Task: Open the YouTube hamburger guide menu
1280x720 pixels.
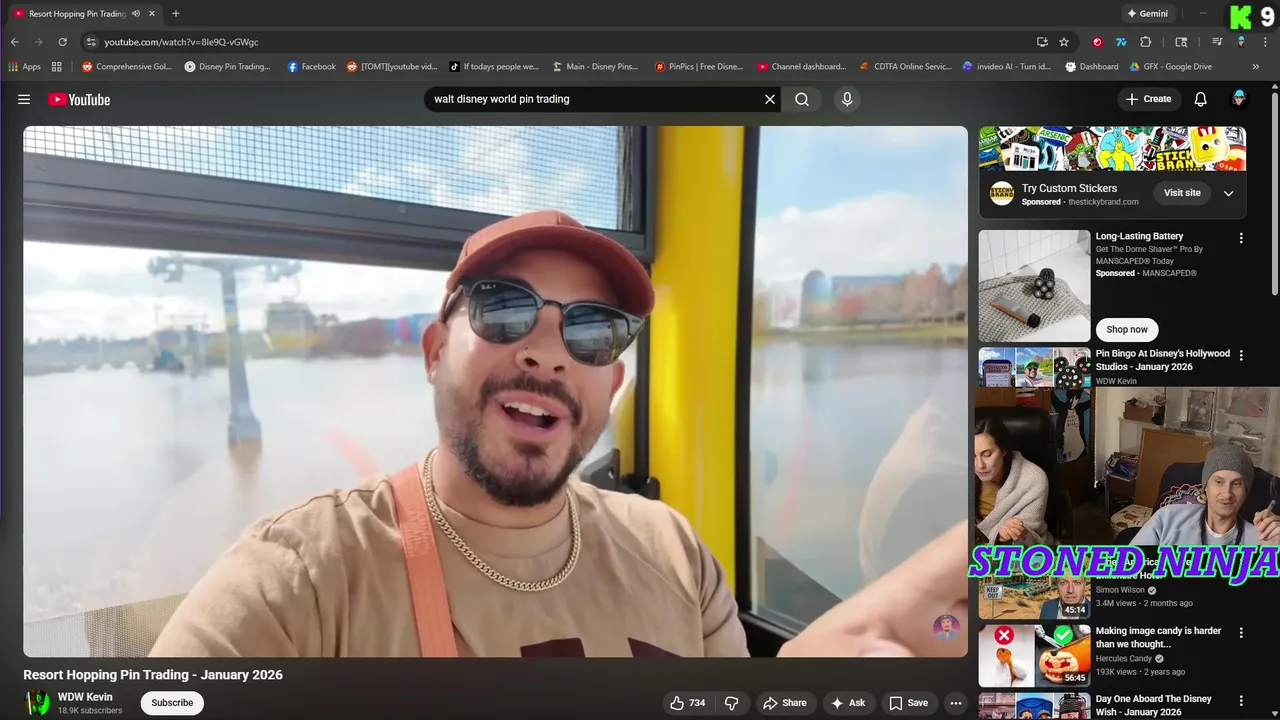Action: click(x=24, y=99)
